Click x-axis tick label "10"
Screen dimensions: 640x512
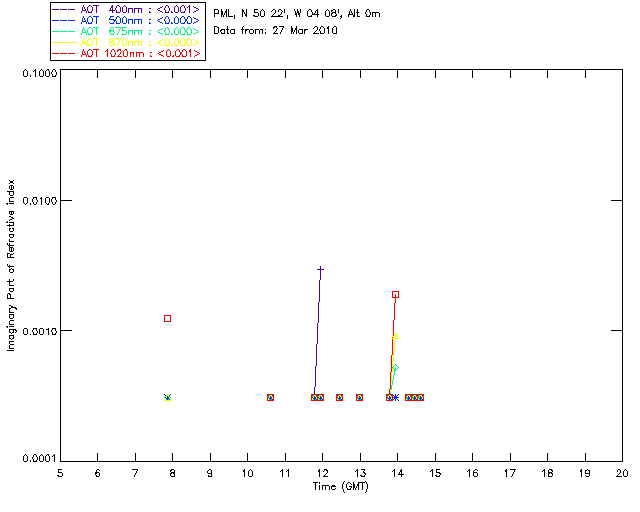(247, 473)
